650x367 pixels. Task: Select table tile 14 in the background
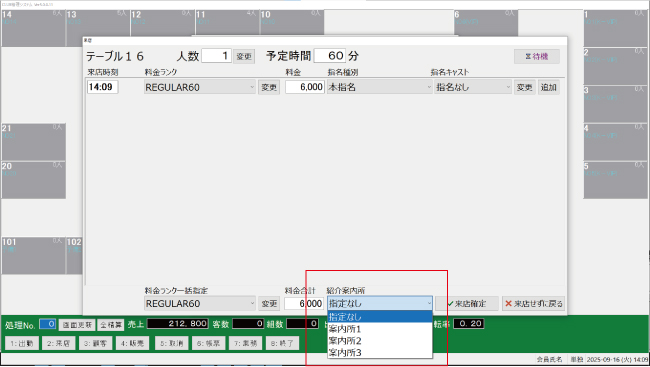click(33, 28)
